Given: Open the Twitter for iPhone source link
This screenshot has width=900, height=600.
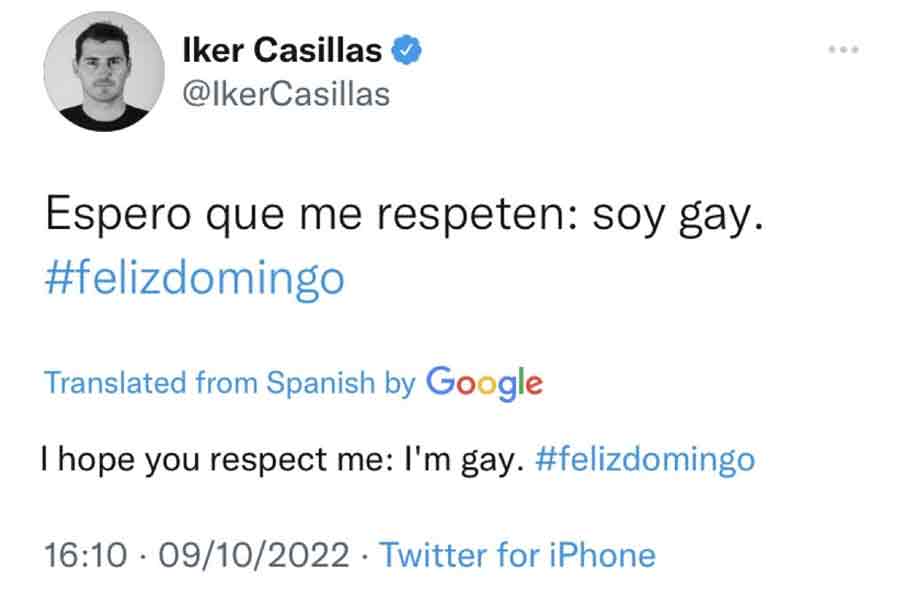Looking at the screenshot, I should pyautogui.click(x=517, y=555).
